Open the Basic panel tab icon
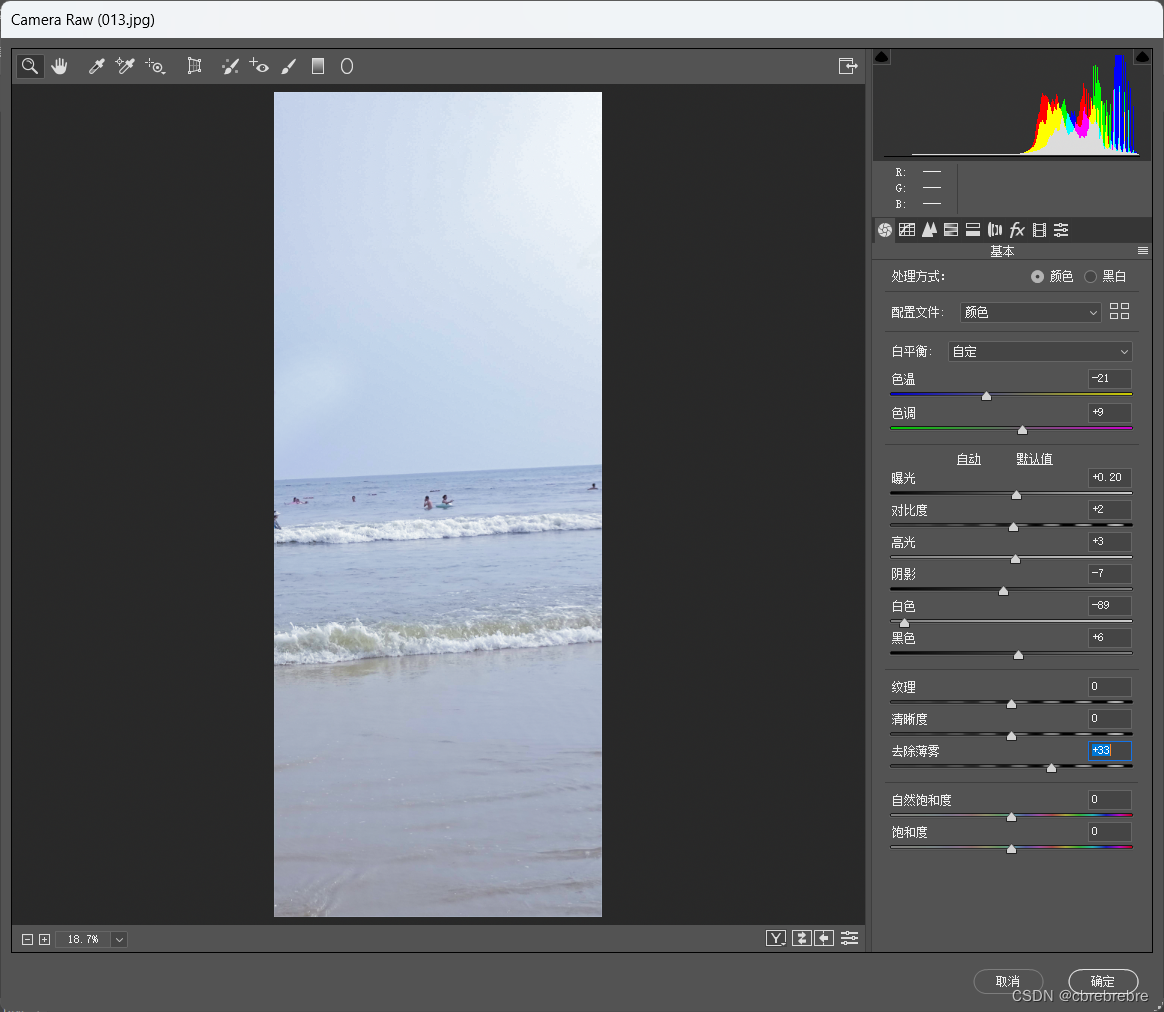The height and width of the screenshot is (1012, 1164). pos(885,229)
